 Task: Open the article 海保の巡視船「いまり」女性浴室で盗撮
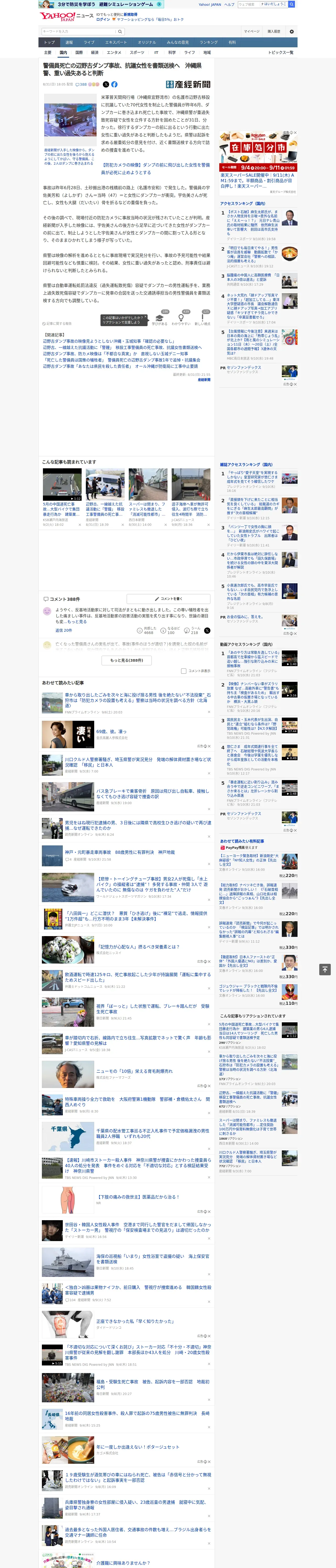click(x=153, y=1259)
